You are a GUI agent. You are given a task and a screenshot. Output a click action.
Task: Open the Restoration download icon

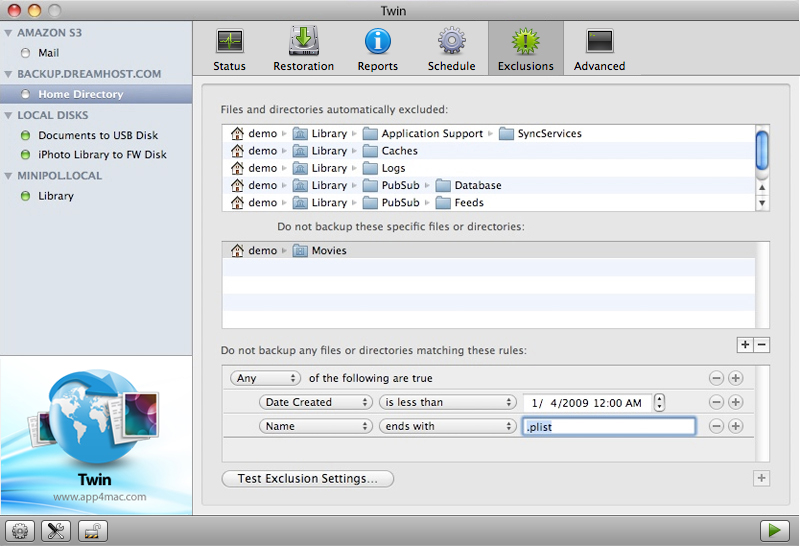tap(304, 40)
